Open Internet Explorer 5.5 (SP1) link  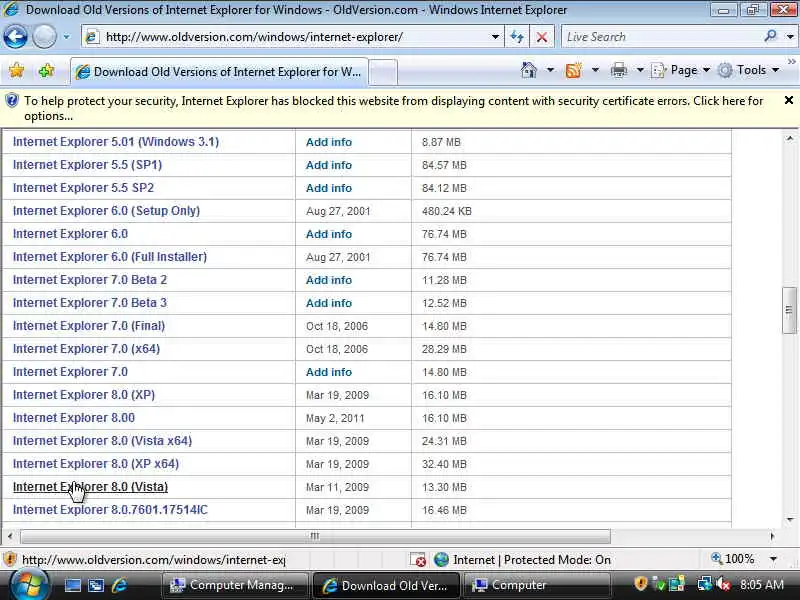pos(87,165)
